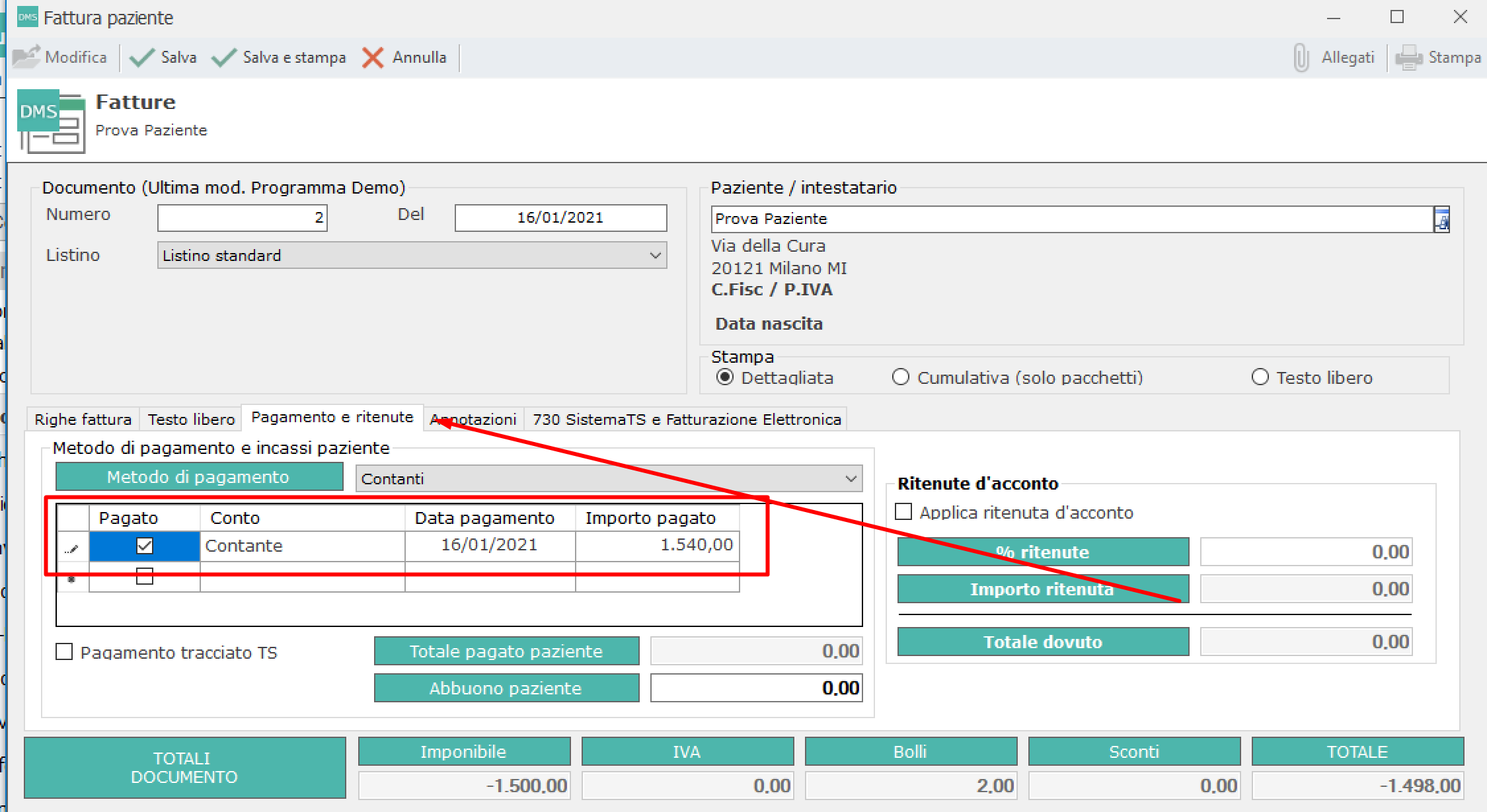Click the Salva checkmark icon
1487x812 pixels.
(141, 58)
